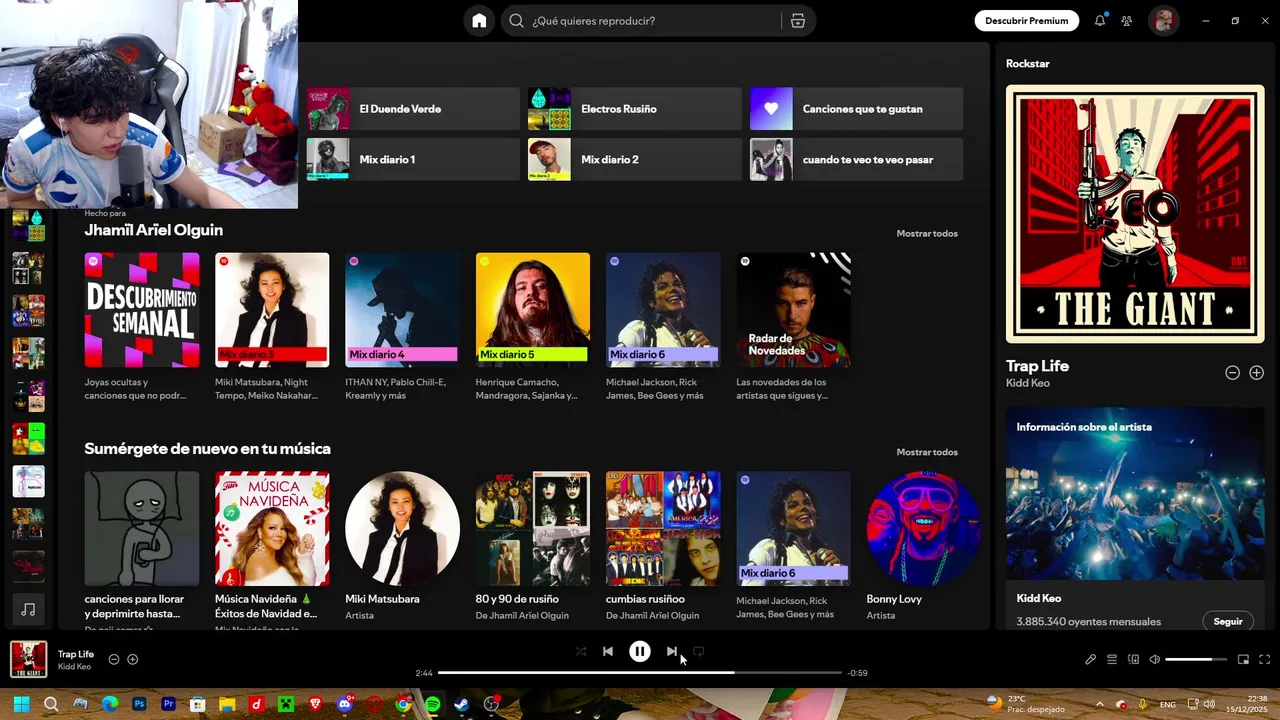Open Friend Activity icon in top bar

[1127, 20]
